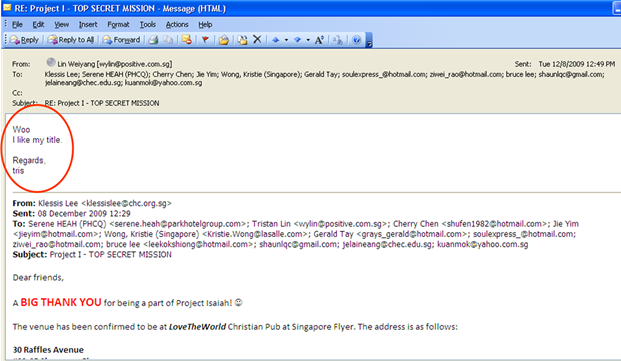Click kuanmok@yahoo.com.sg in header To field
Viewport: 621px width, 361px height.
164,83
